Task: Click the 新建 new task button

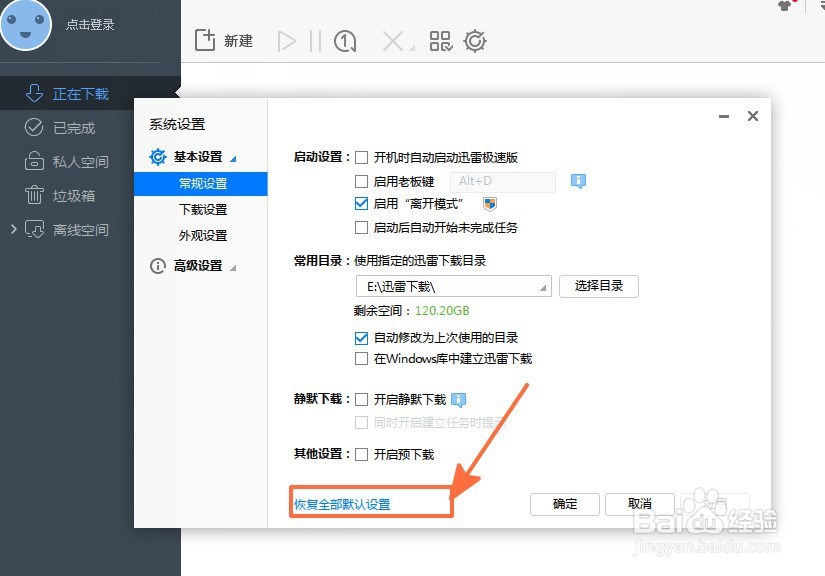Action: coord(224,41)
